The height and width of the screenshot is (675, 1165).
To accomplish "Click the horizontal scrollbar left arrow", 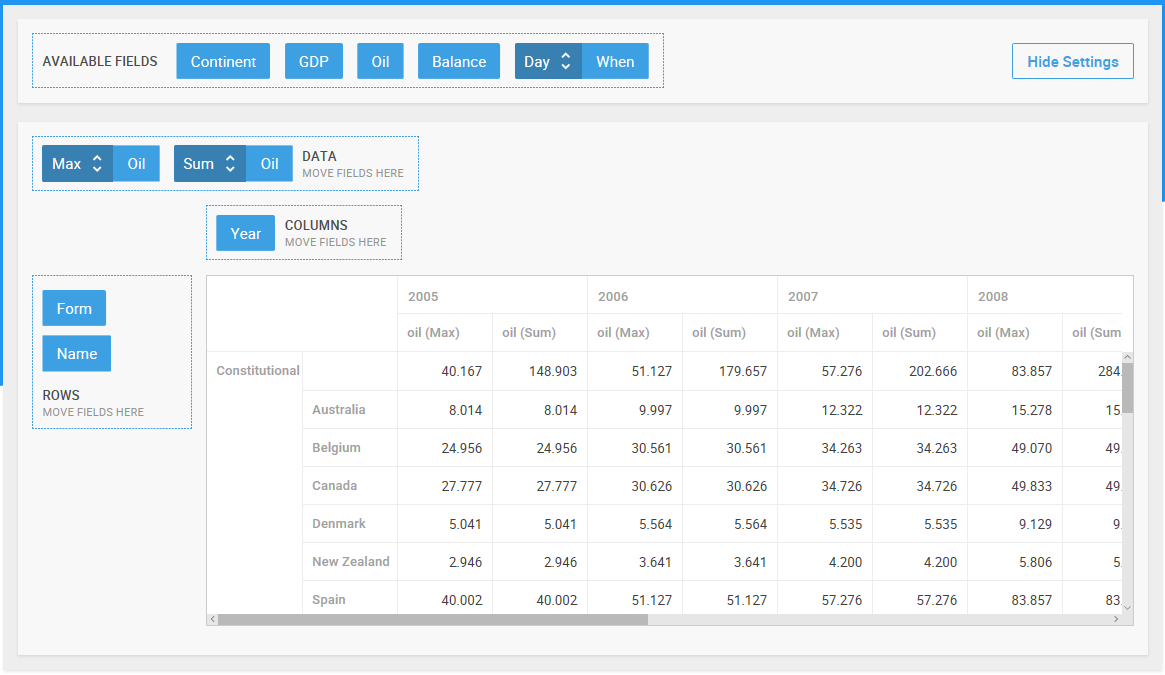I will point(212,619).
